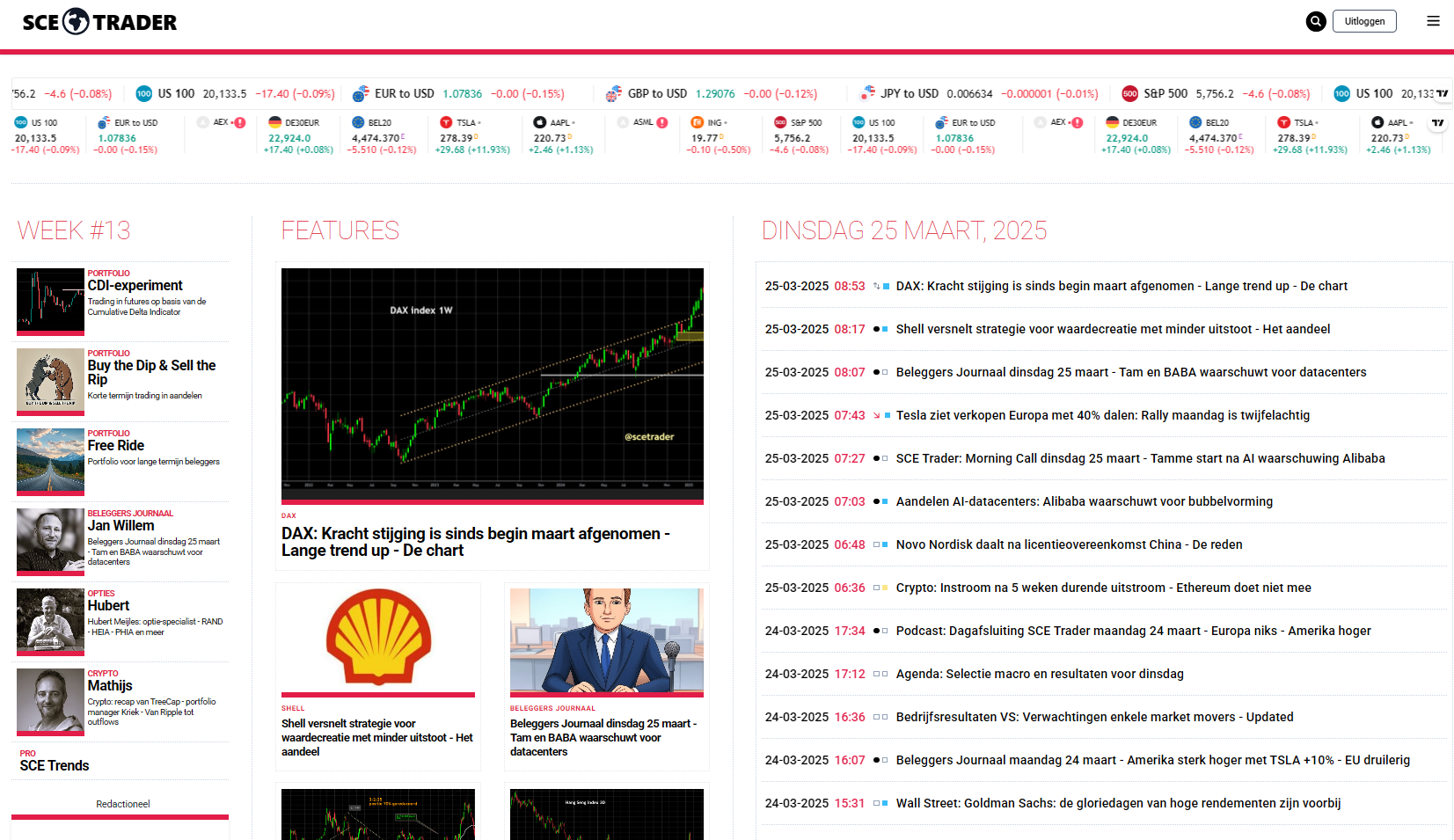Click the DINSDAG 25 MAART, 2025 heading
The width and height of the screenshot is (1454, 840).
click(904, 230)
